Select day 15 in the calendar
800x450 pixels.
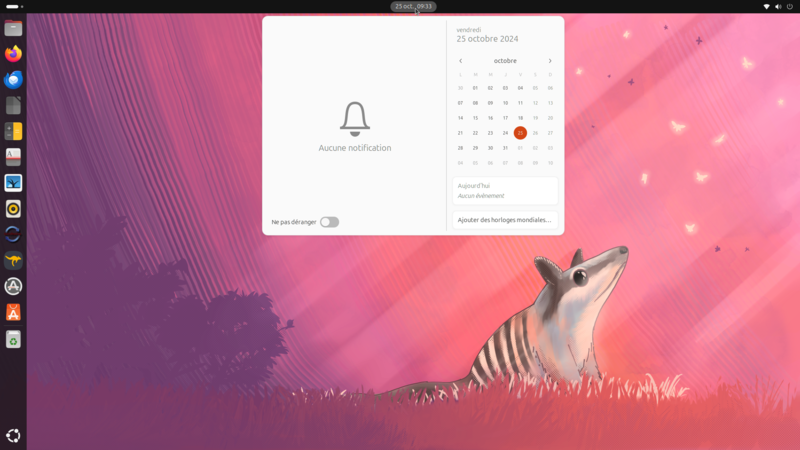click(x=475, y=118)
